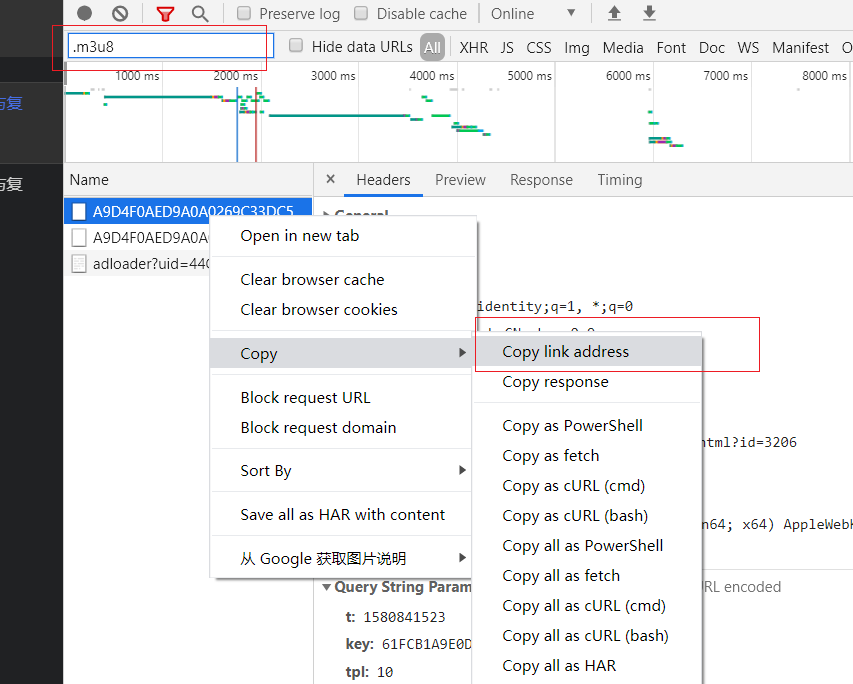Import HAR file with upload arrow

(x=614, y=13)
